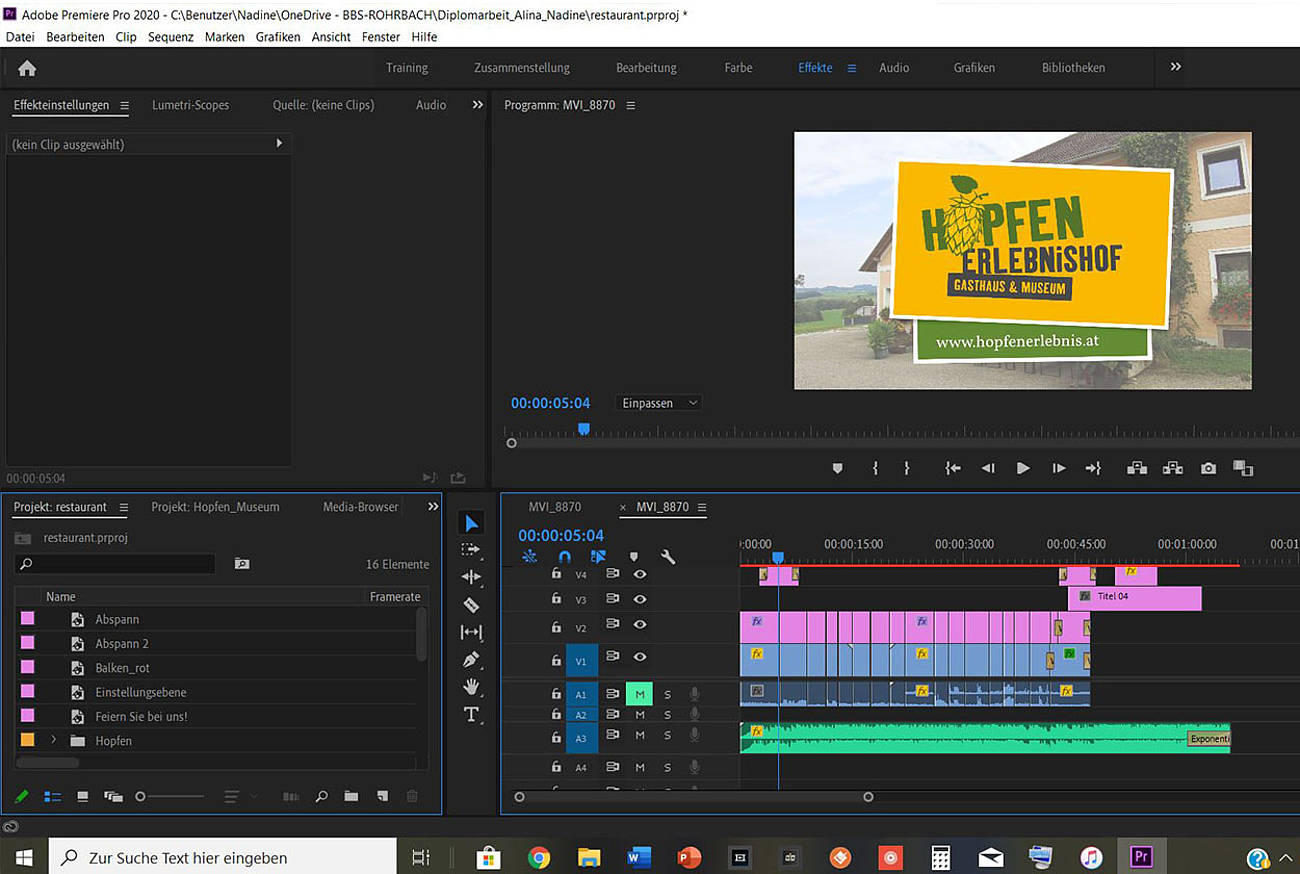Select the Pen tool
Viewport: 1300px width, 874px height.
[x=471, y=660]
